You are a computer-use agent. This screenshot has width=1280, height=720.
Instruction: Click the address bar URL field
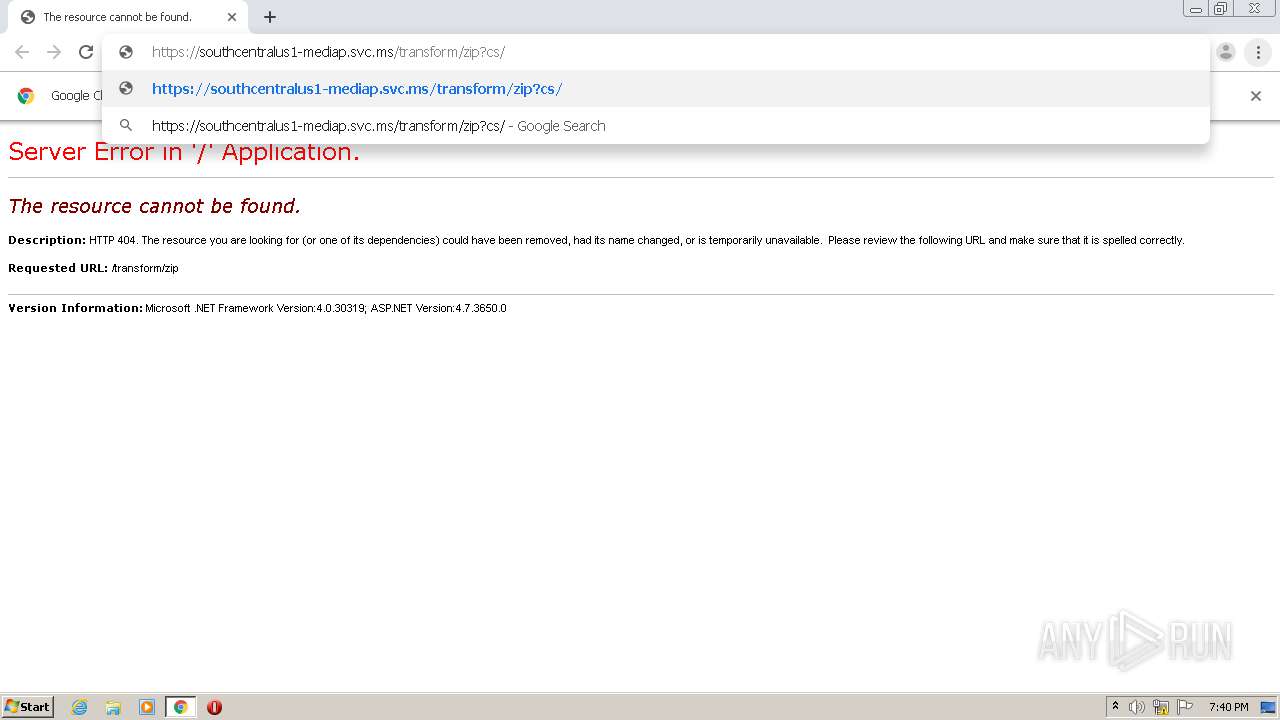656,52
